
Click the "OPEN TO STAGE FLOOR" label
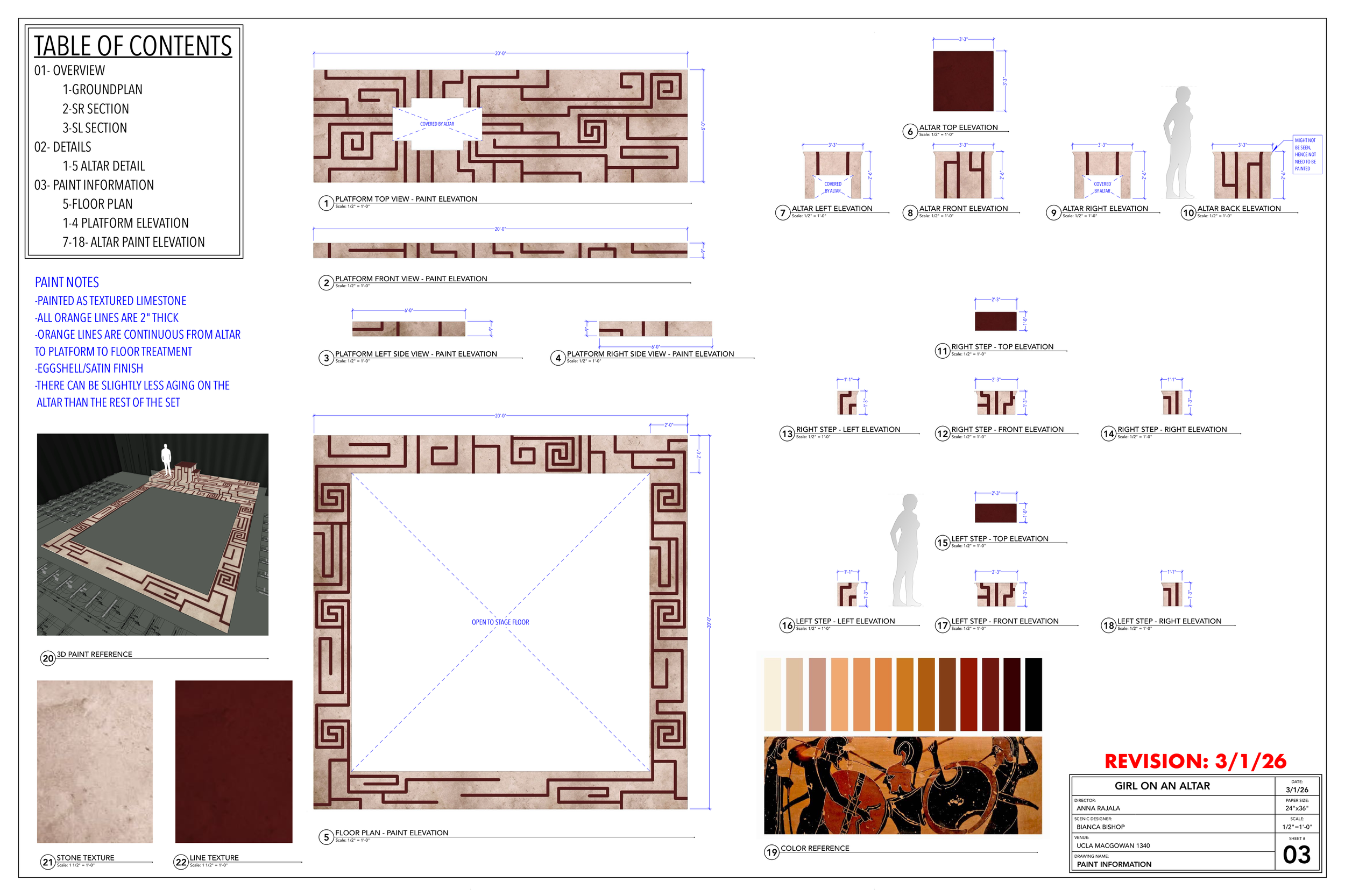(x=500, y=622)
